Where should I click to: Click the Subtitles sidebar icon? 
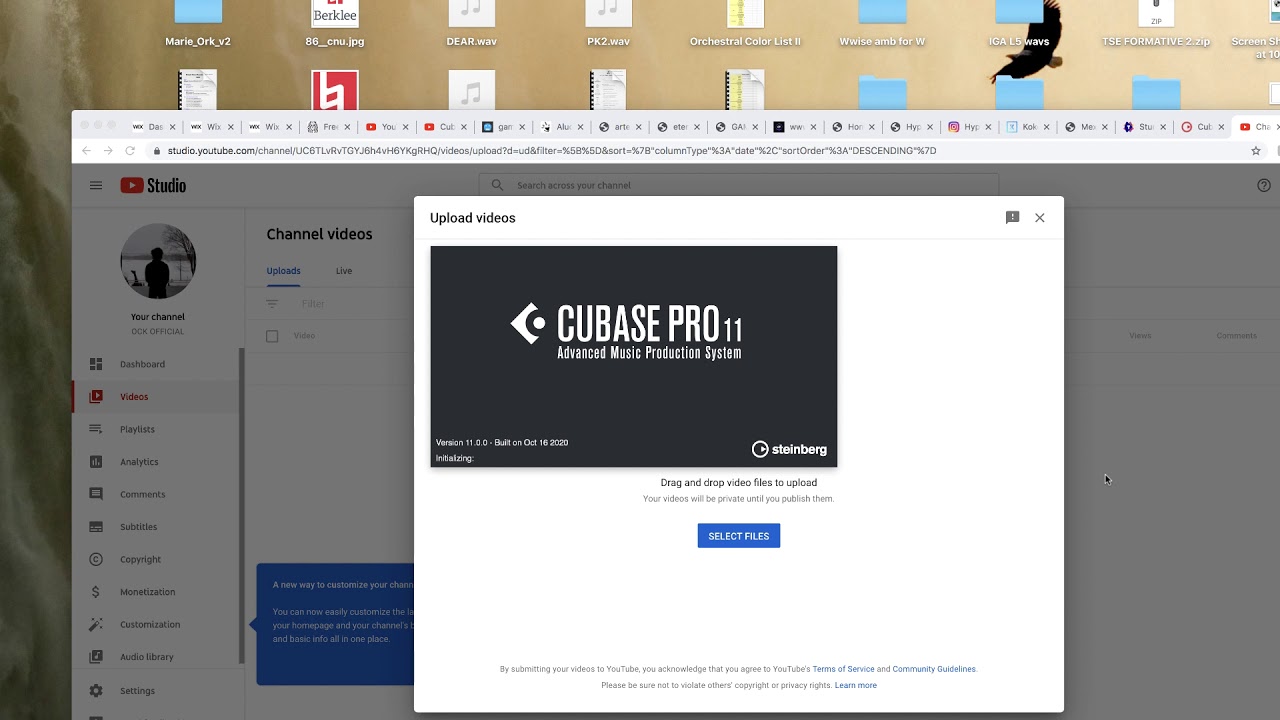(x=96, y=527)
